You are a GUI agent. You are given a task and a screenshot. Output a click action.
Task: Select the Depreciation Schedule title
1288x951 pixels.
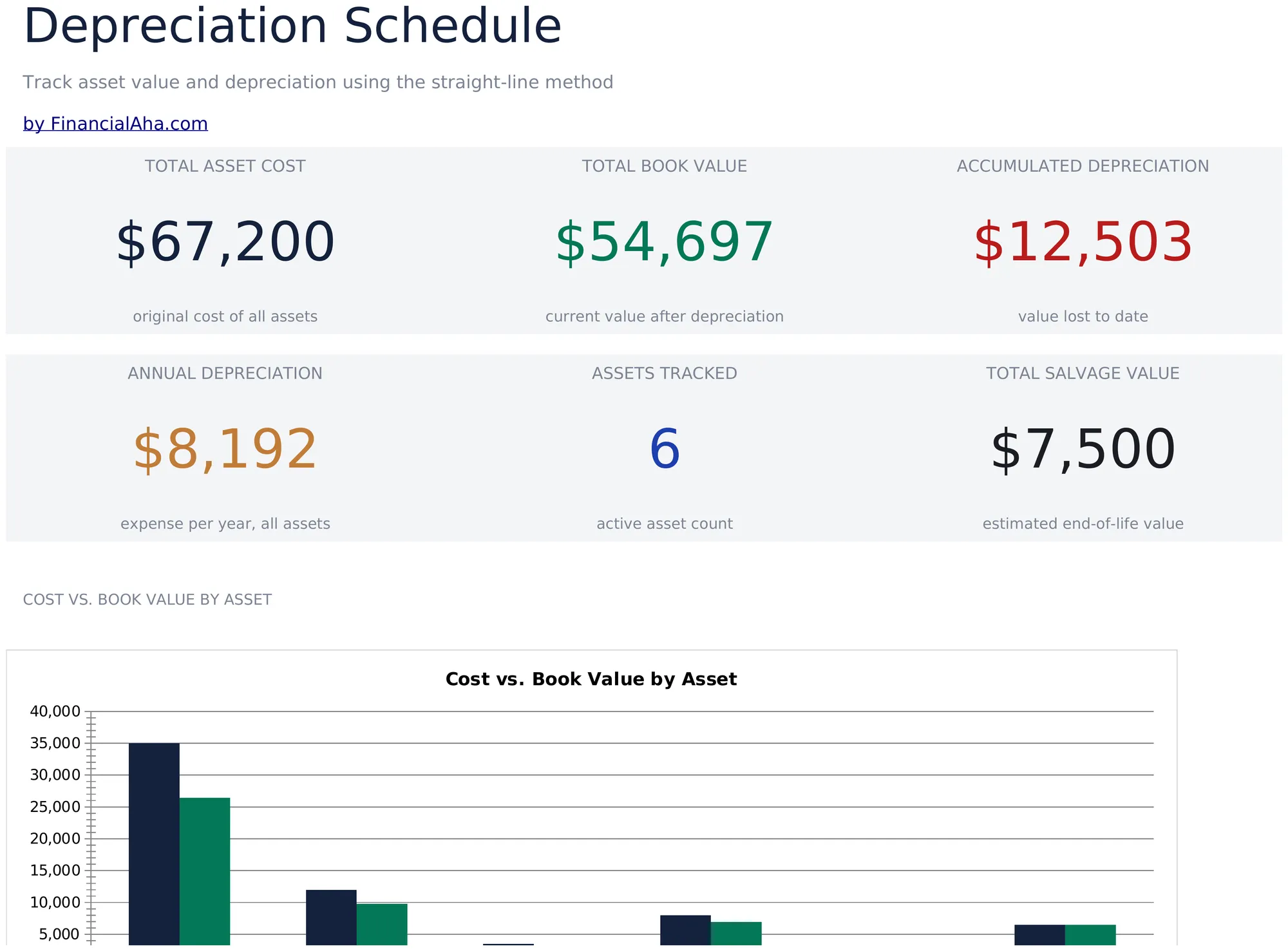pyautogui.click(x=292, y=27)
